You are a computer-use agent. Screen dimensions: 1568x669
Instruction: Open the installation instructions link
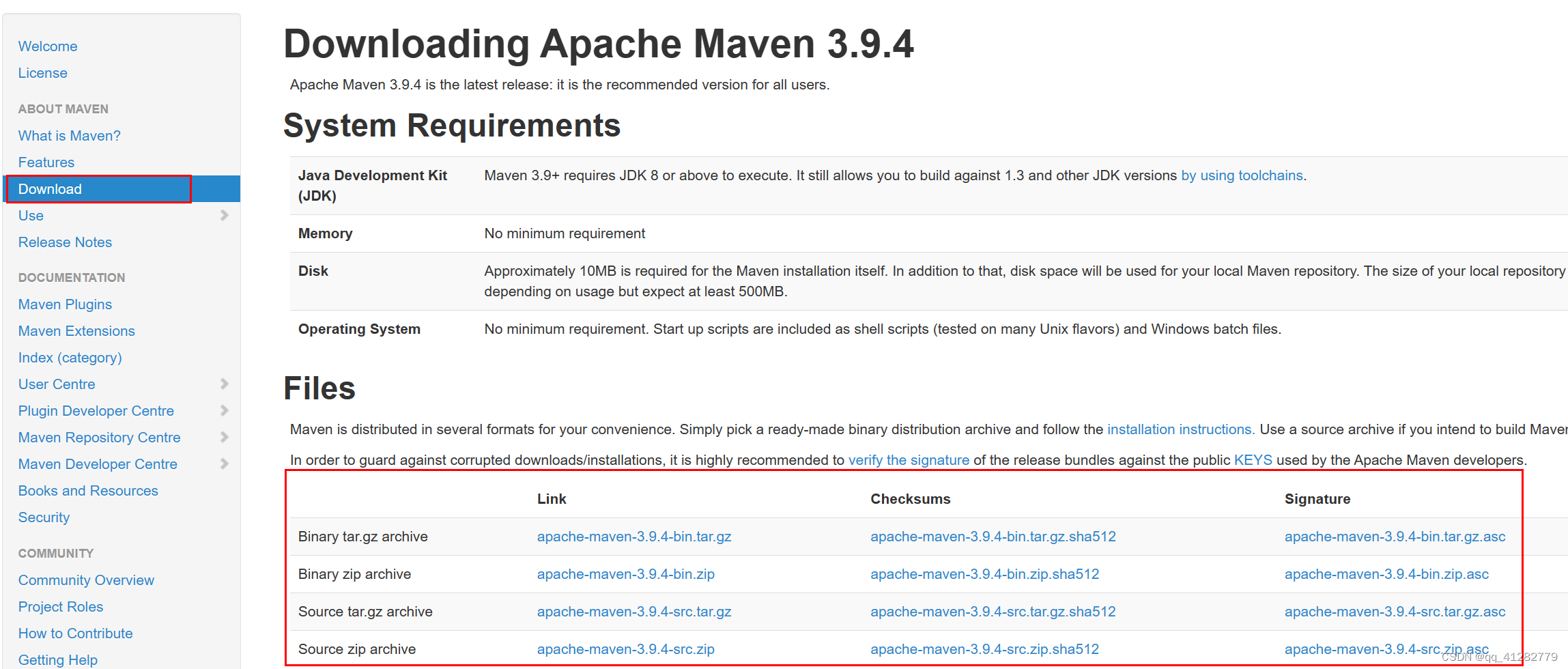1180,429
